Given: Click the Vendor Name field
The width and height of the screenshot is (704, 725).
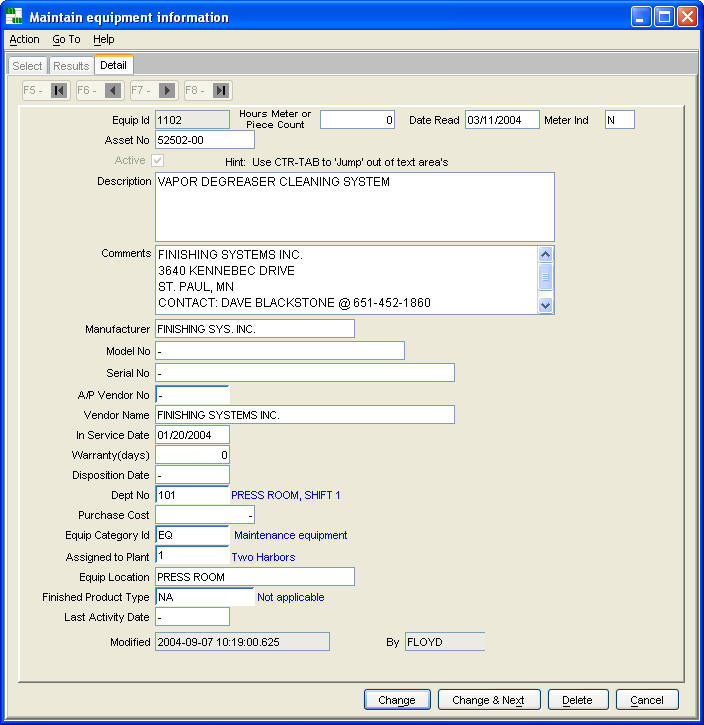Looking at the screenshot, I should click(x=305, y=415).
